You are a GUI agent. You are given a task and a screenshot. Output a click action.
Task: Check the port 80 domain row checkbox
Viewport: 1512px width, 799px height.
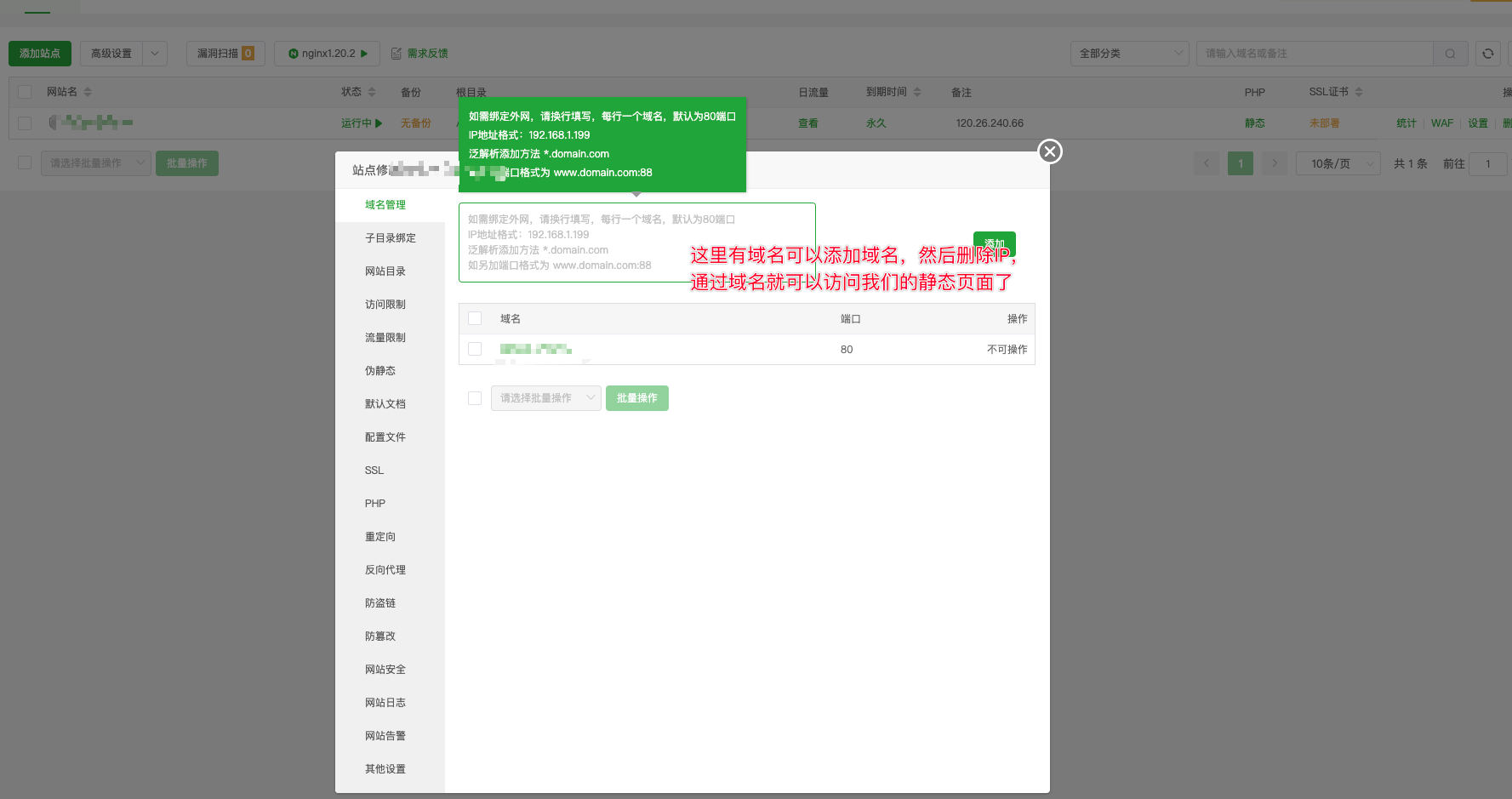[475, 349]
